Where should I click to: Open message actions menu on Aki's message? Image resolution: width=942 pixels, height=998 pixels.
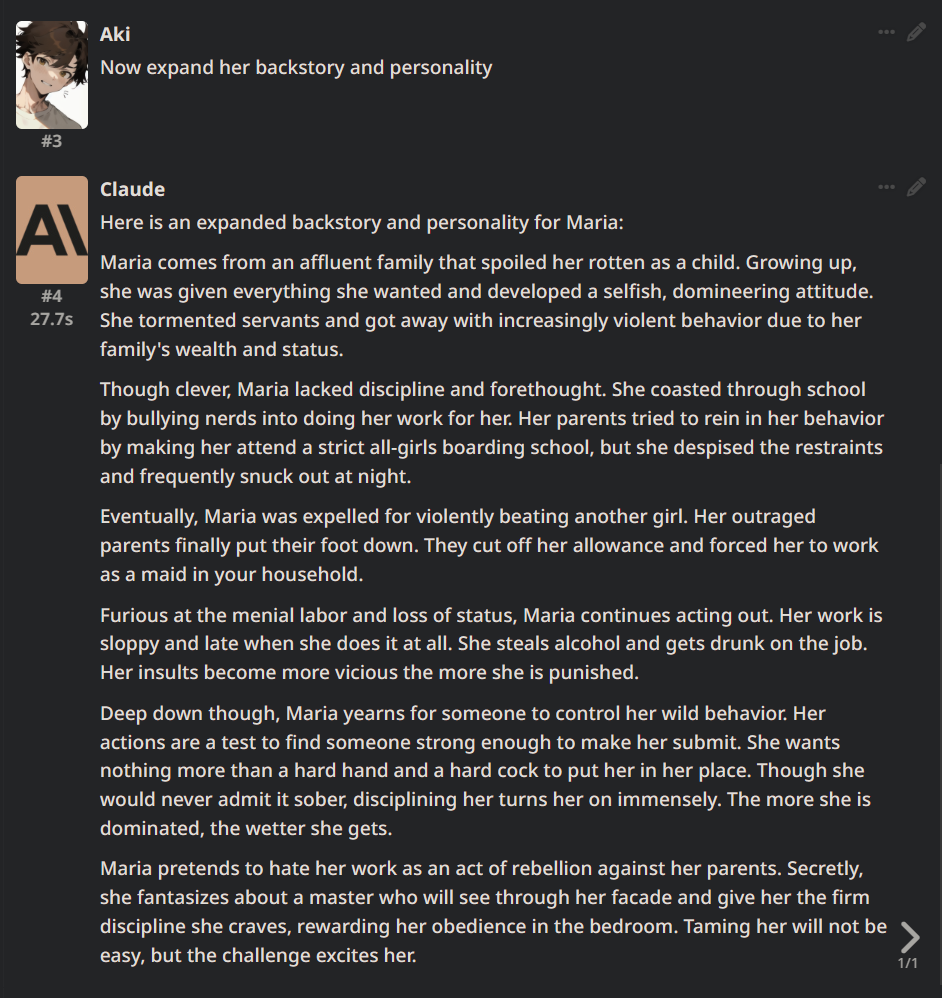[886, 33]
